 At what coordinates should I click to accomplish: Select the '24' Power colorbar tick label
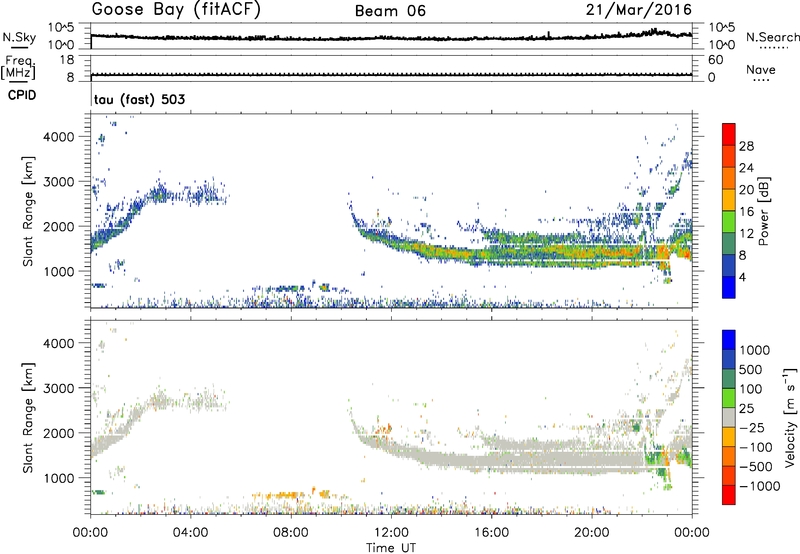pyautogui.click(x=746, y=168)
